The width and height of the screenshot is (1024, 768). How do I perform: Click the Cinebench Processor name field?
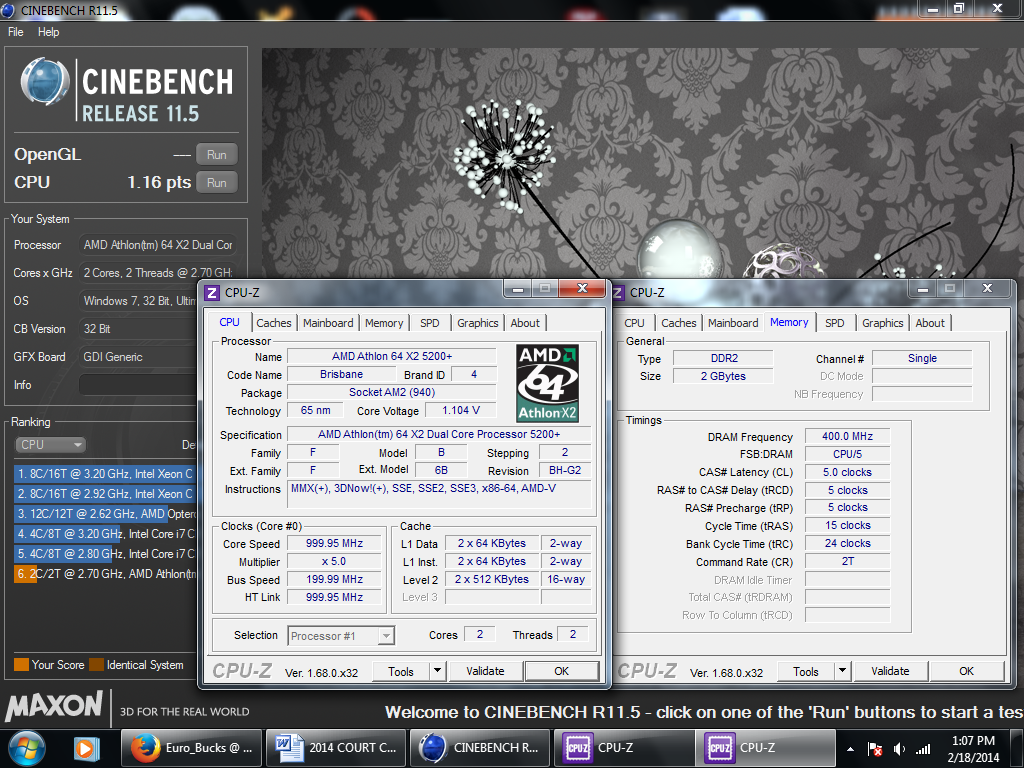(157, 245)
